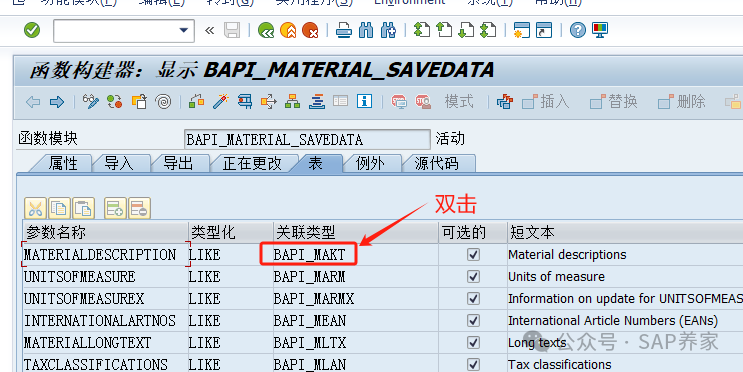Click the Copy icon above table

pyautogui.click(x=59, y=208)
